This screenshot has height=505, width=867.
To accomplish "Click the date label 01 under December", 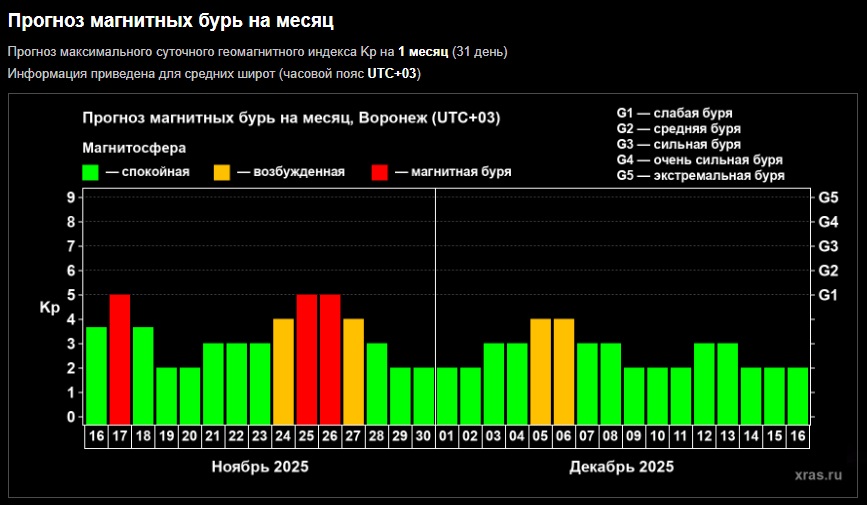I will click(447, 436).
